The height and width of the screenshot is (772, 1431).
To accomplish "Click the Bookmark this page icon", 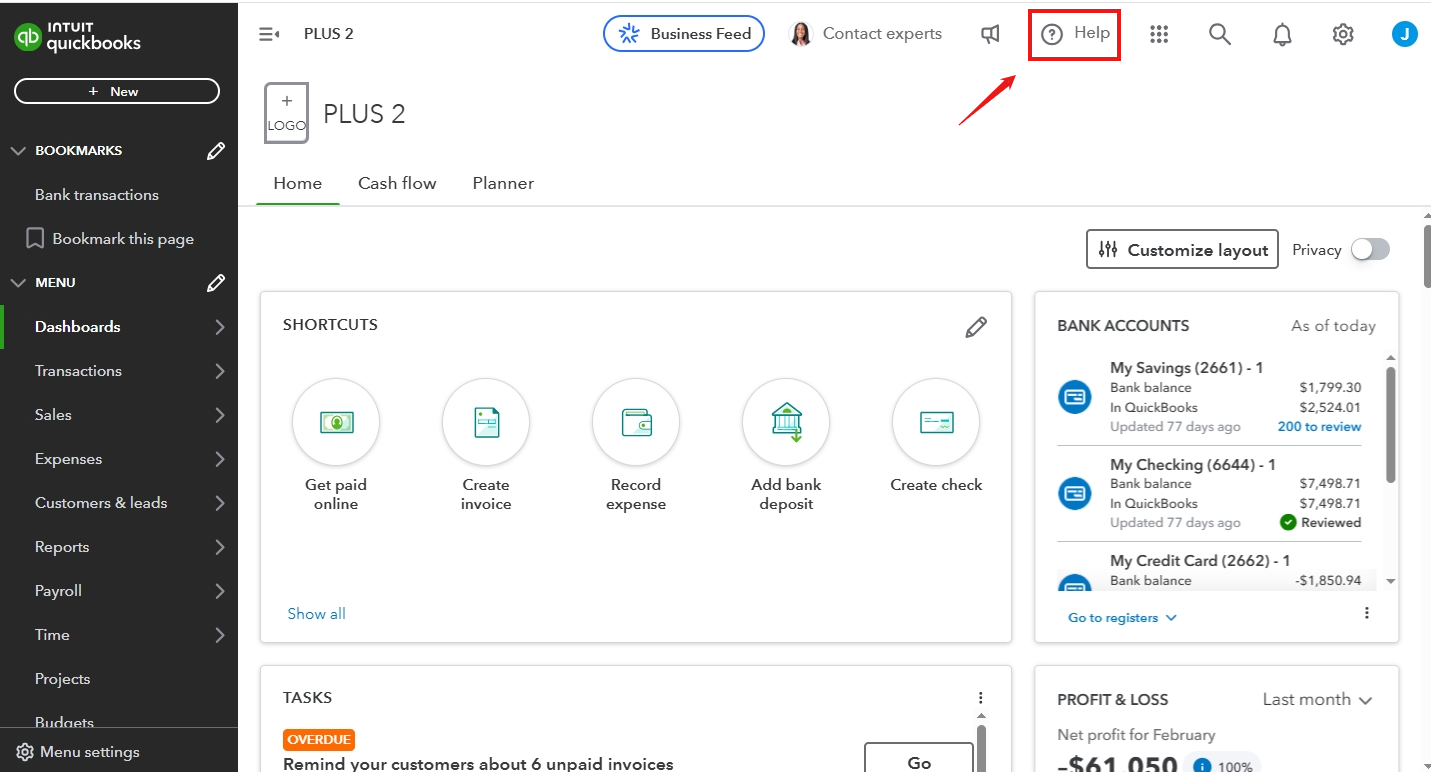I will (35, 239).
